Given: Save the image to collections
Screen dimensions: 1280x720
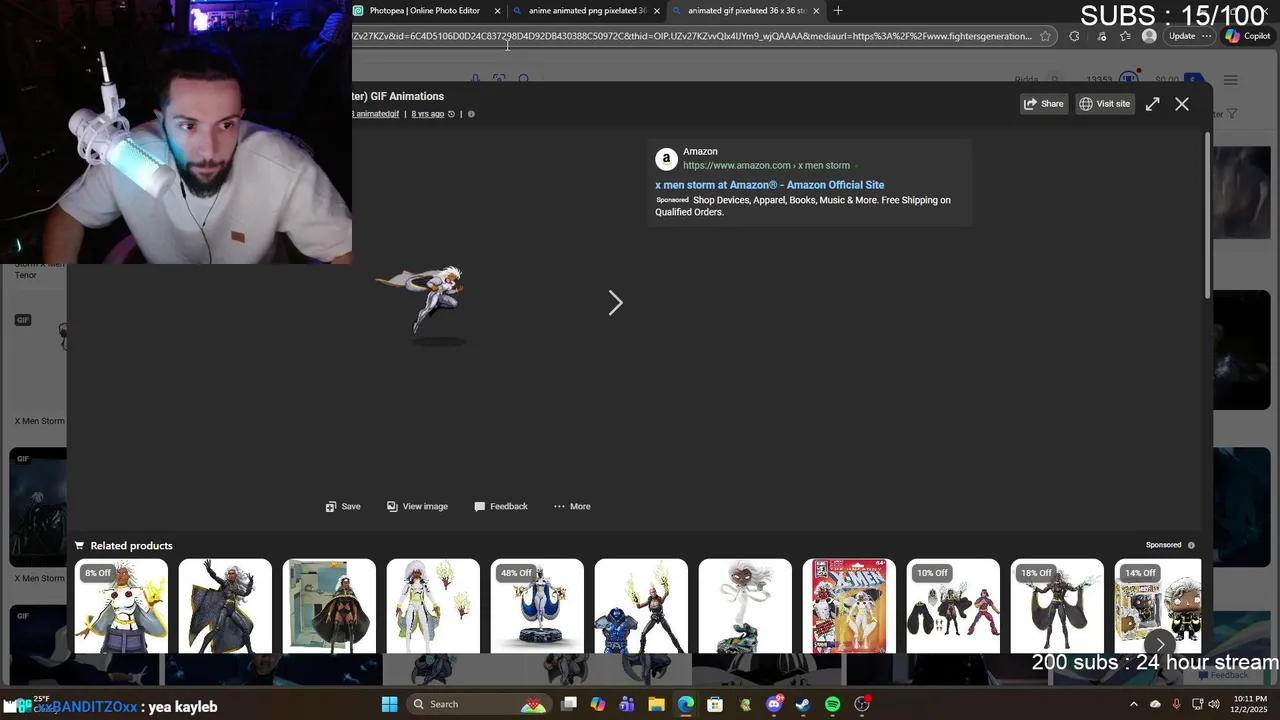Looking at the screenshot, I should click(343, 506).
